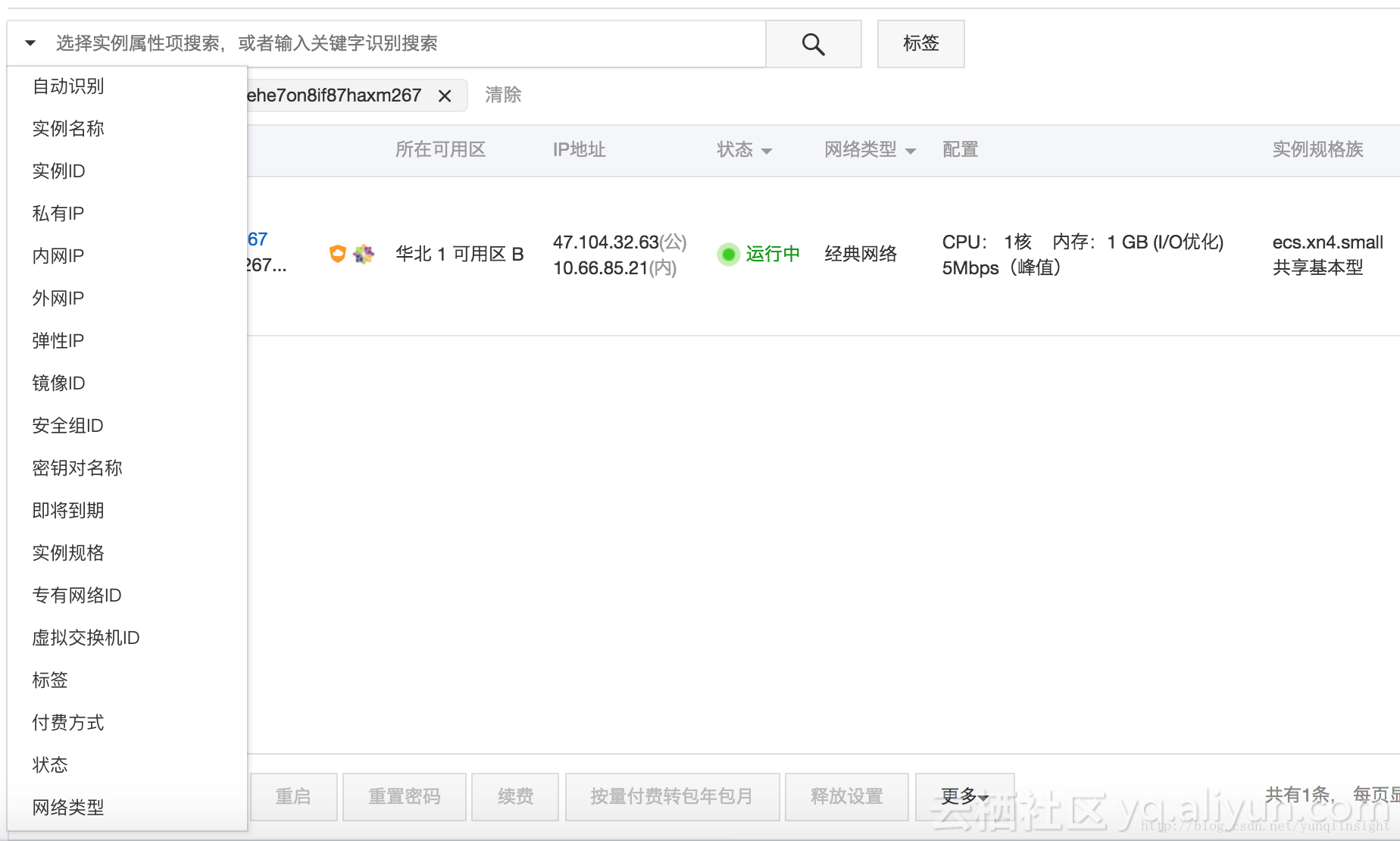Choose 即将到期 from the search menu

127,511
